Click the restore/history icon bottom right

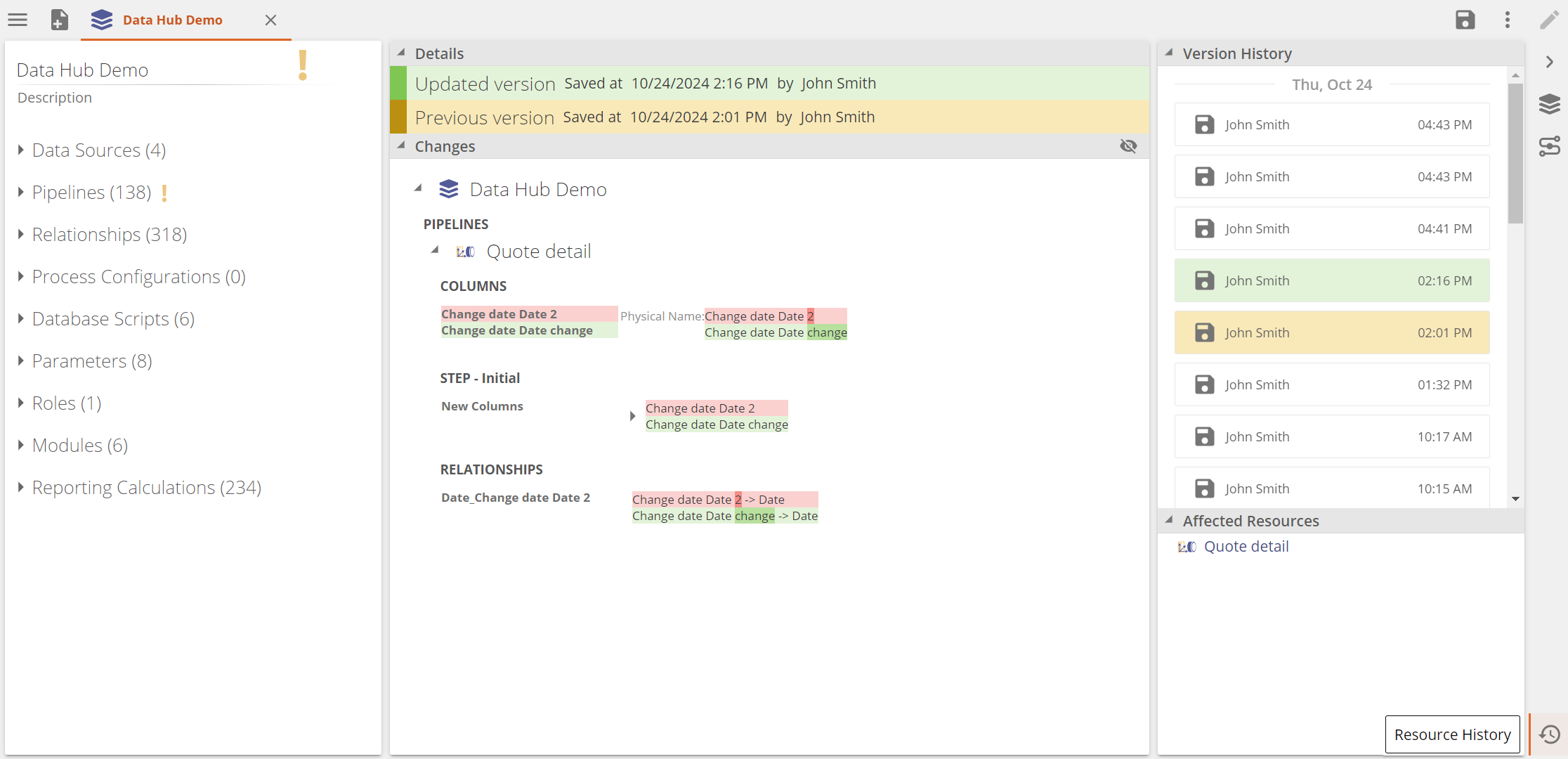pos(1548,734)
